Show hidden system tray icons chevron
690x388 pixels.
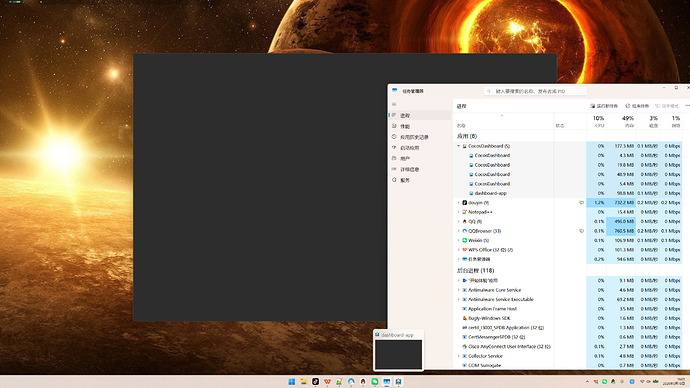pos(587,382)
